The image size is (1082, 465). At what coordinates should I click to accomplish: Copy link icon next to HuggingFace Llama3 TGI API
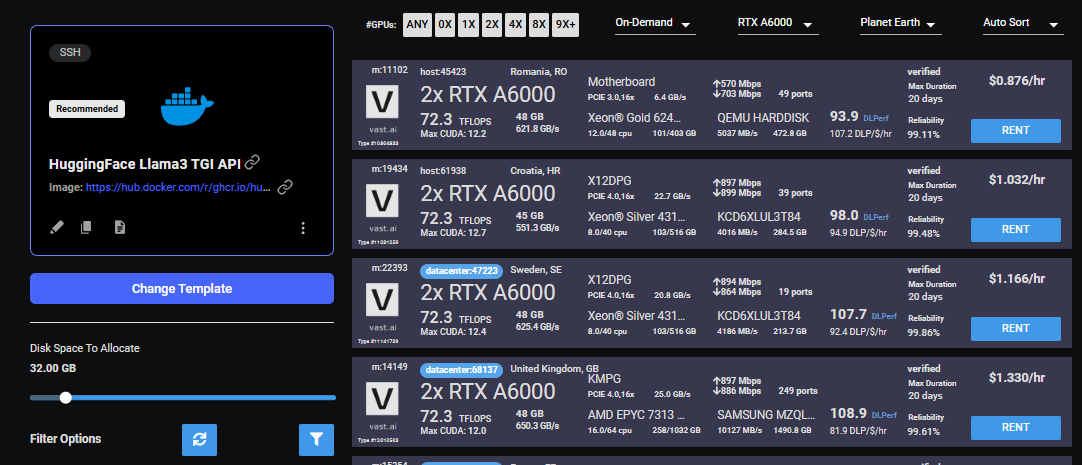[253, 163]
